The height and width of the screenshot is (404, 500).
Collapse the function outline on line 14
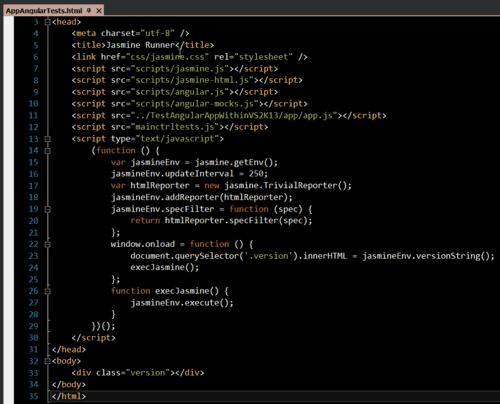pos(48,151)
